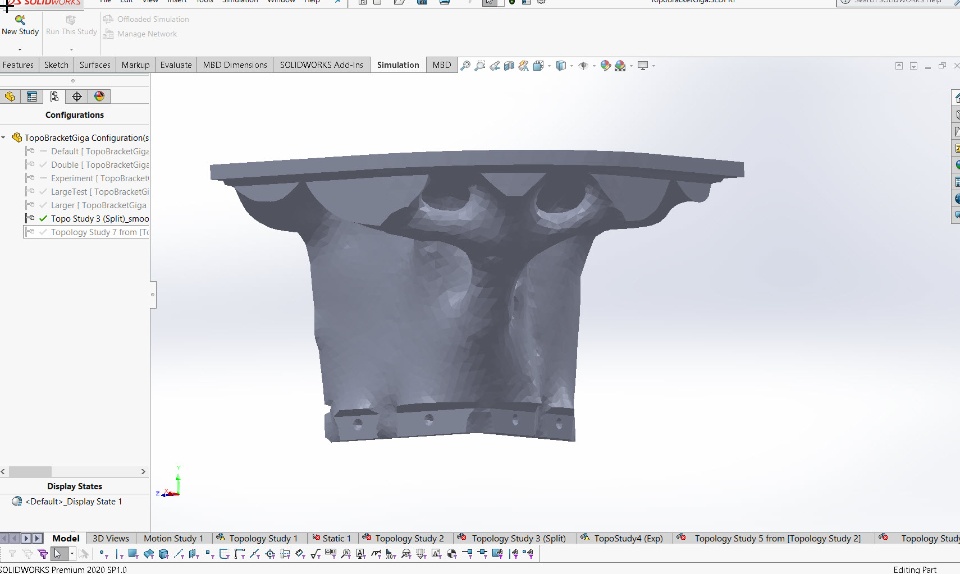Collapse the TopoBracketGiga Configuration(s) tree node

(4, 137)
